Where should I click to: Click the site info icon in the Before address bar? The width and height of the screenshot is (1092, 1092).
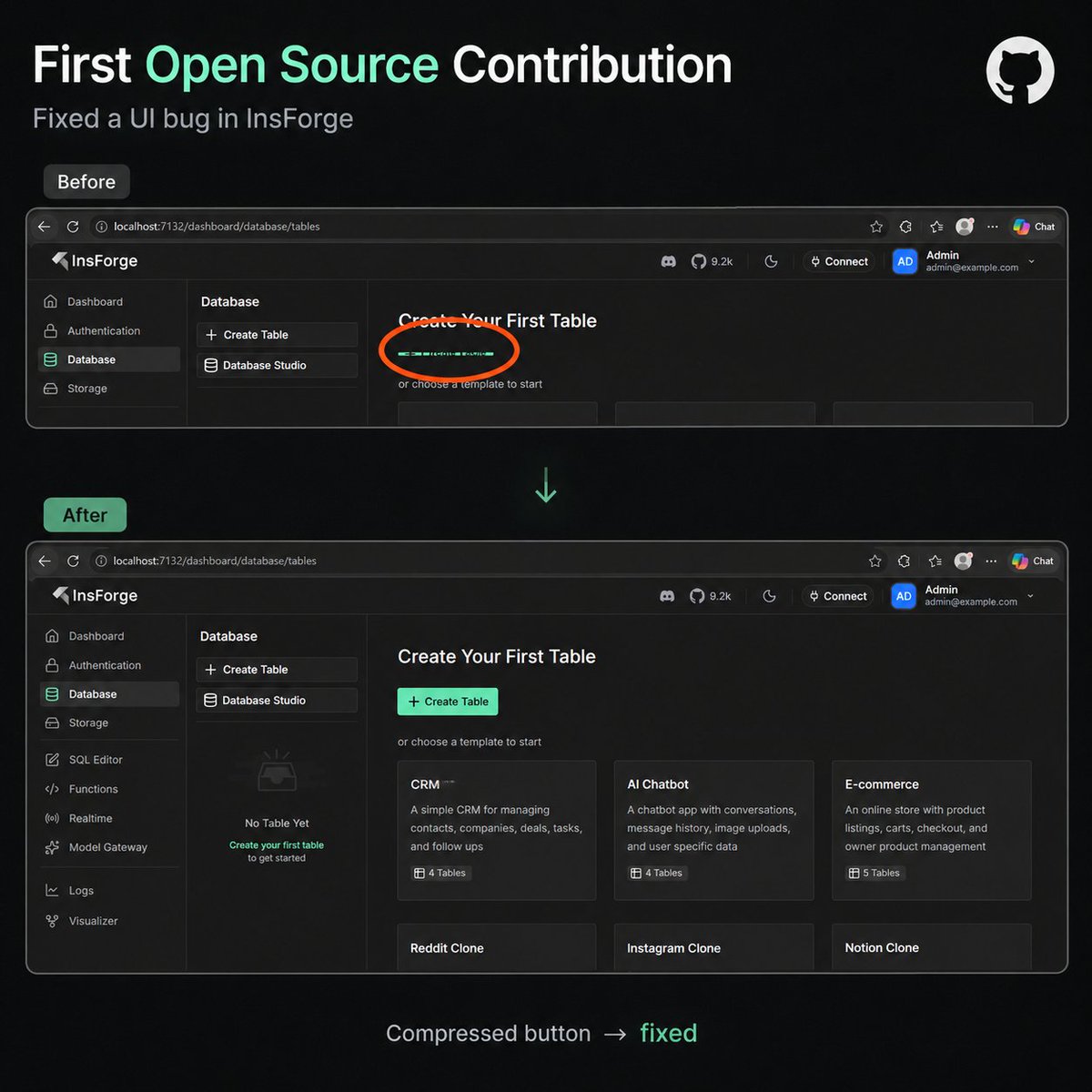[102, 227]
